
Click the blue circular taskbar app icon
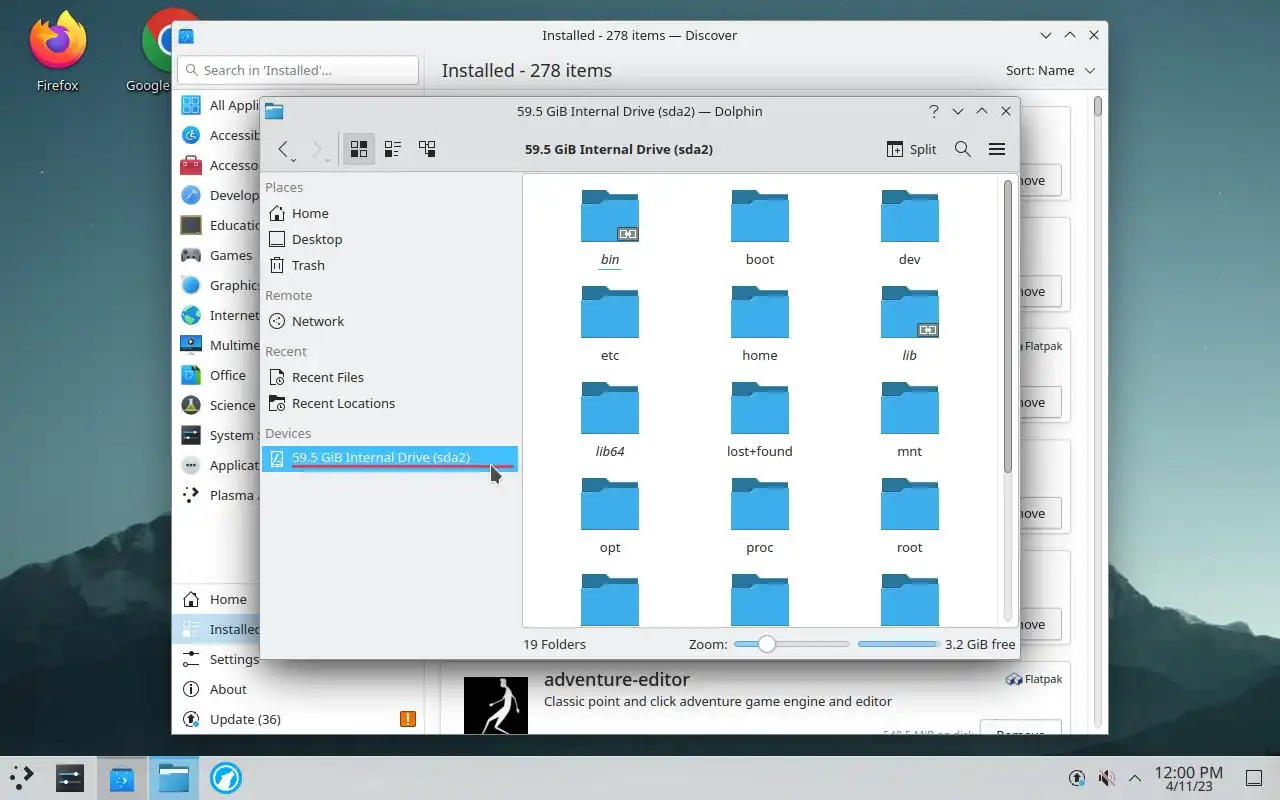(226, 777)
